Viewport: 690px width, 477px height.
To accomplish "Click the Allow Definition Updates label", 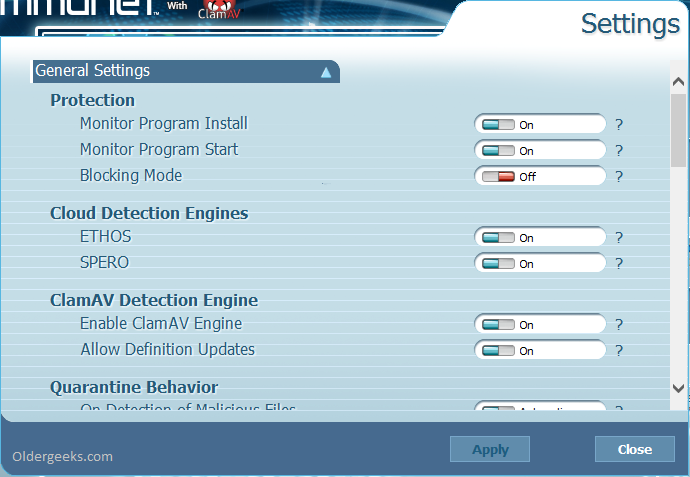I will point(168,349).
